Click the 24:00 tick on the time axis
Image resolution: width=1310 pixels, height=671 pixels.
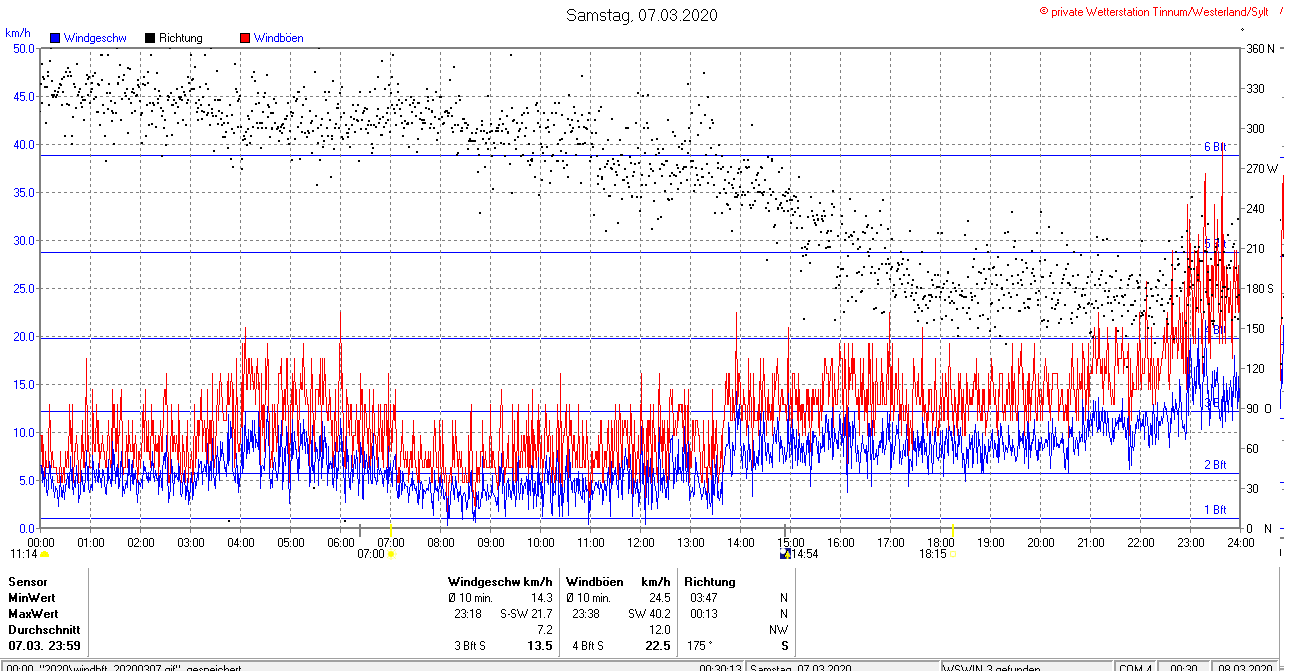(1240, 542)
